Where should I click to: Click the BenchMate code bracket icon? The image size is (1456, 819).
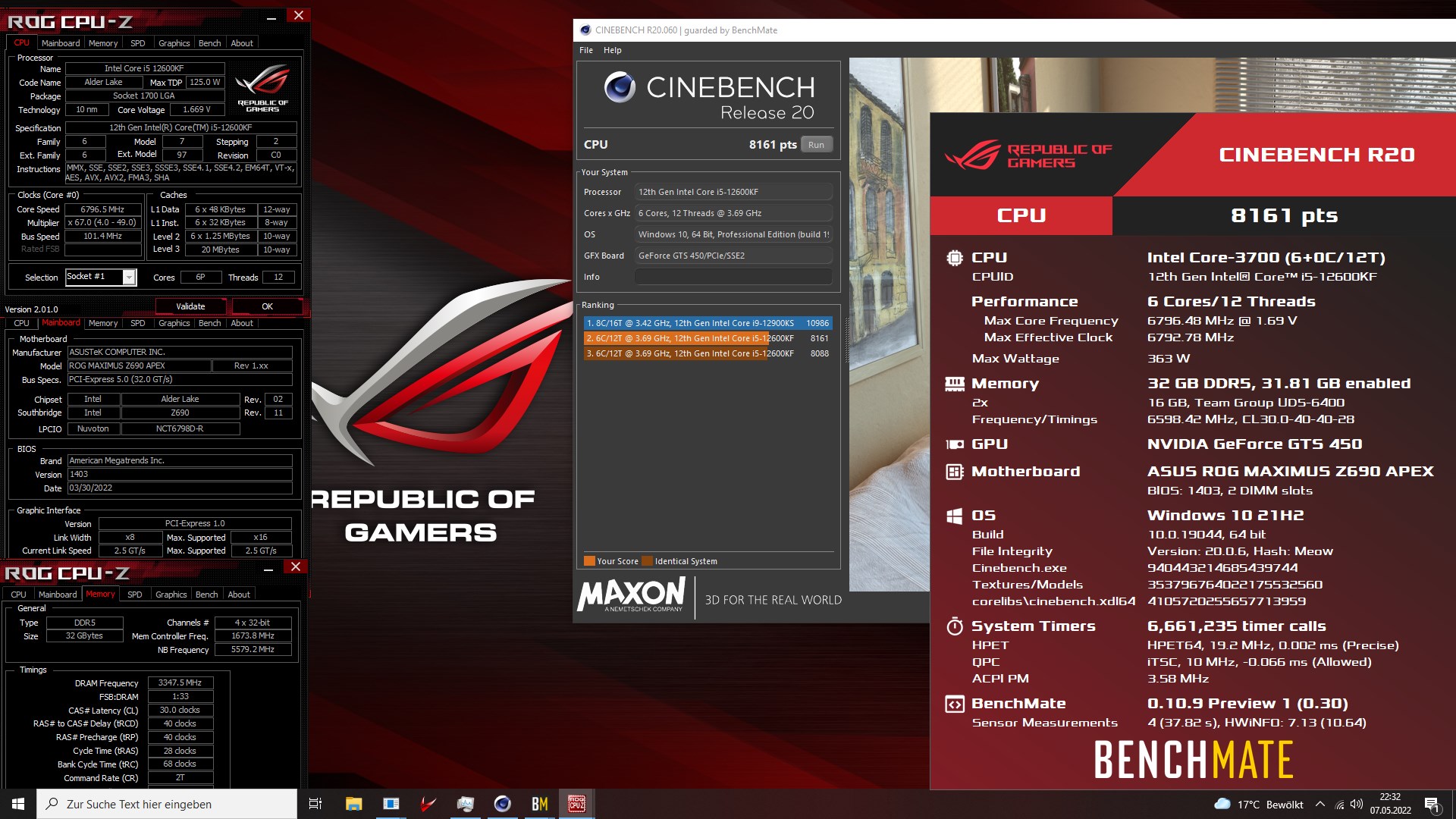(x=955, y=704)
